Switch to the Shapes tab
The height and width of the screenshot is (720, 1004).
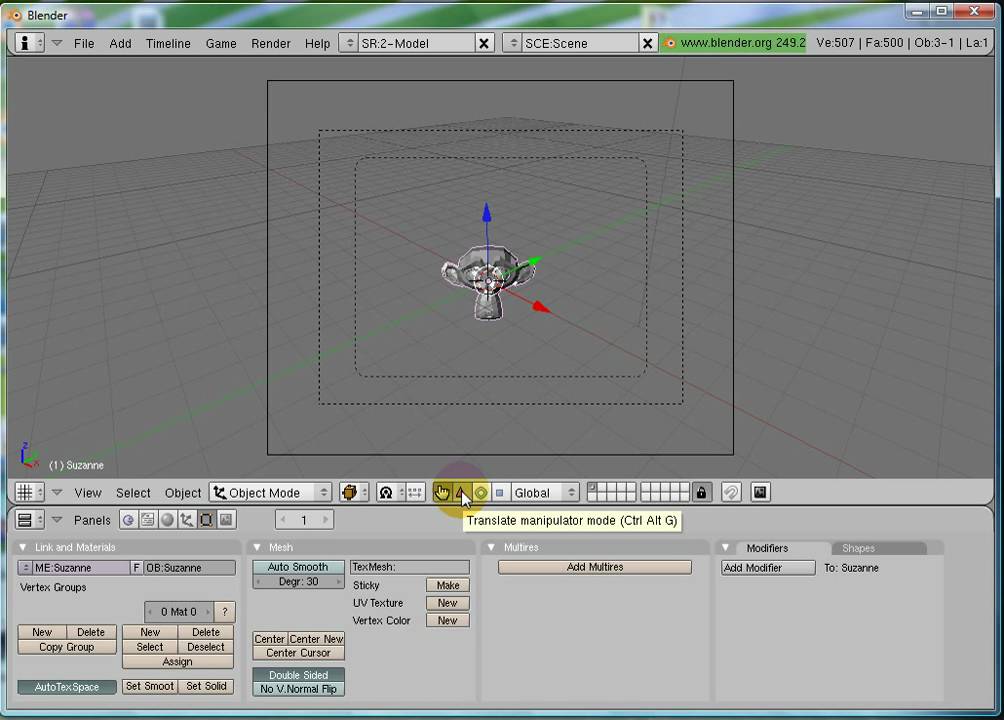[878, 548]
